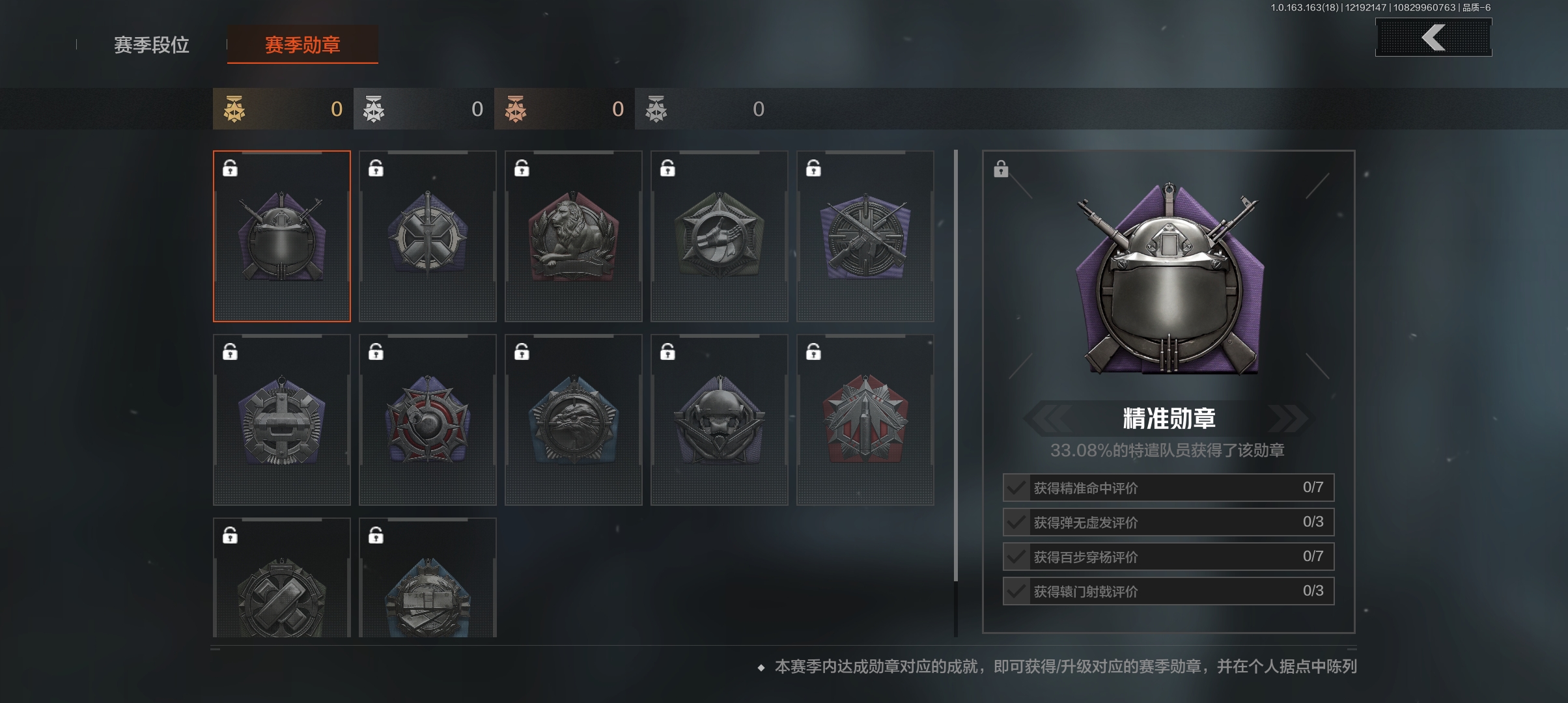This screenshot has width=1568, height=703.
Task: Click the 获得弹无虚发评价 checkmark
Action: pos(1016,522)
